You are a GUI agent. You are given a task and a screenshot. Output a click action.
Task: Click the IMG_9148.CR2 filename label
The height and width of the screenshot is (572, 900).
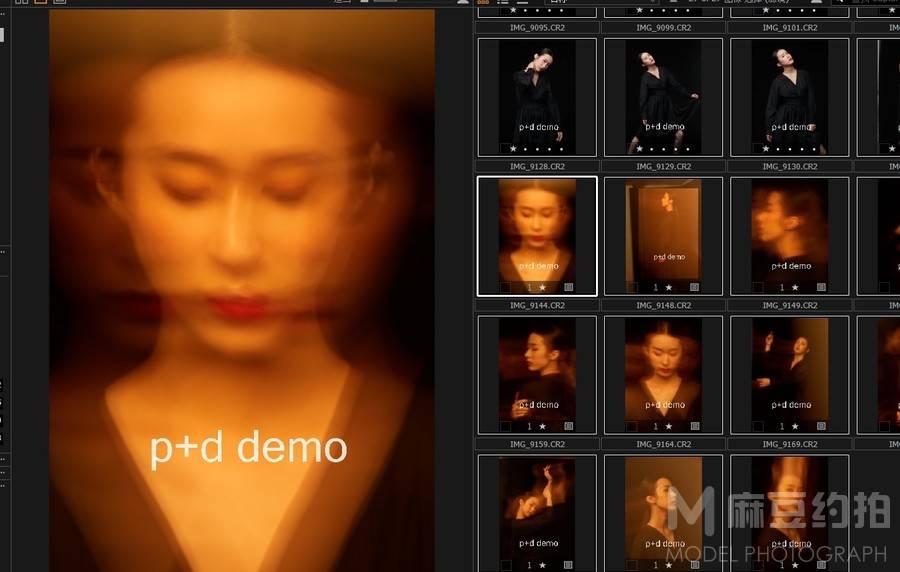[663, 305]
